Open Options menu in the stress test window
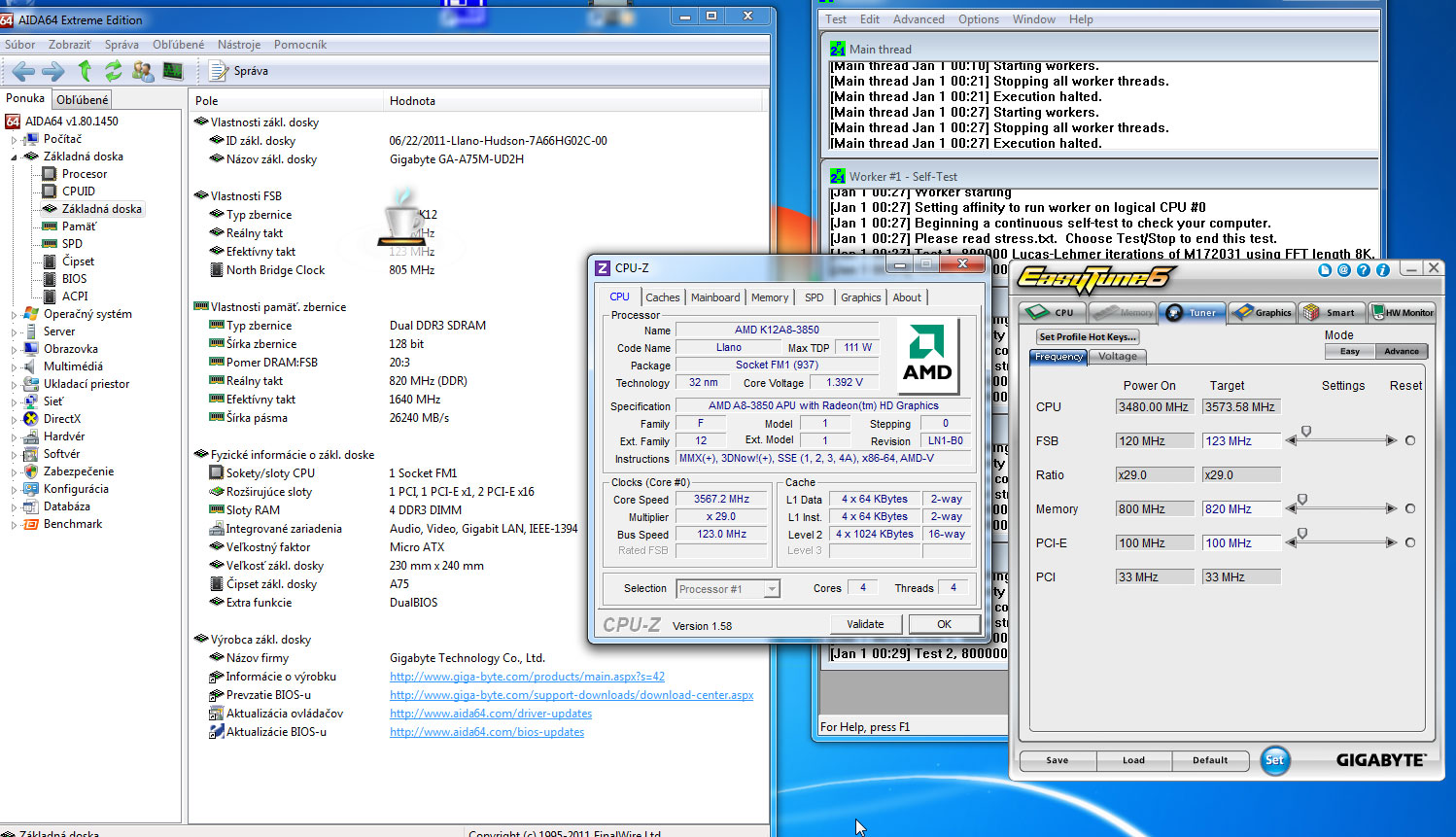The image size is (1456, 837). pyautogui.click(x=979, y=19)
